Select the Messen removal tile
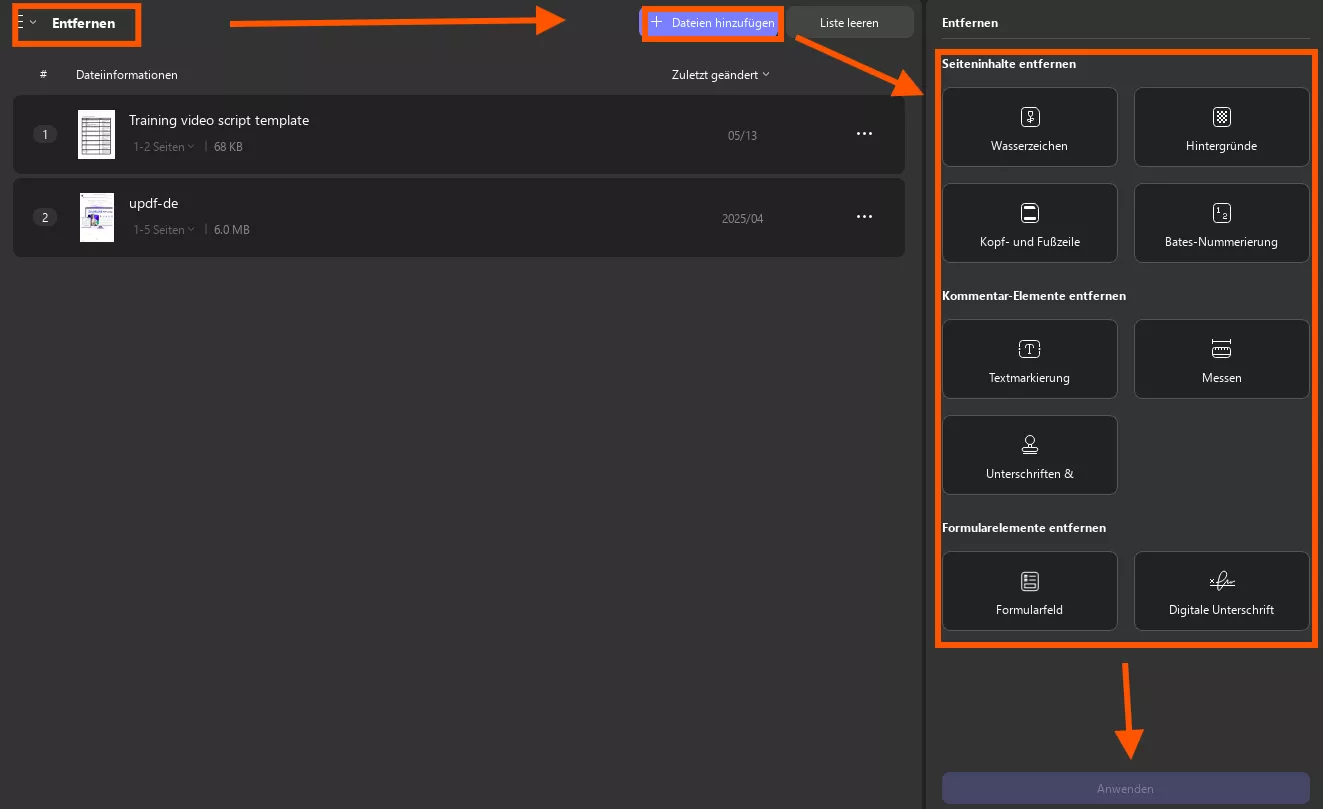1323x809 pixels. point(1221,359)
